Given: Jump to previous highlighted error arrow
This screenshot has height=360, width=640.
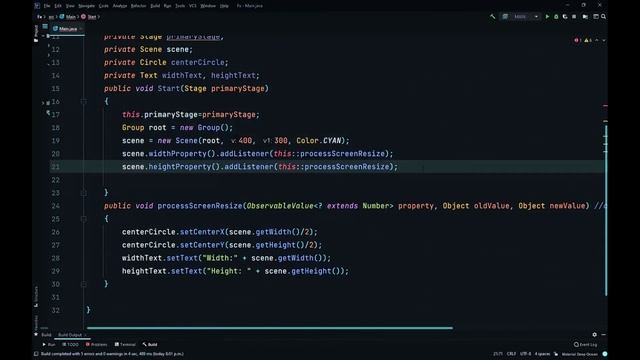Looking at the screenshot, I should 597,40.
